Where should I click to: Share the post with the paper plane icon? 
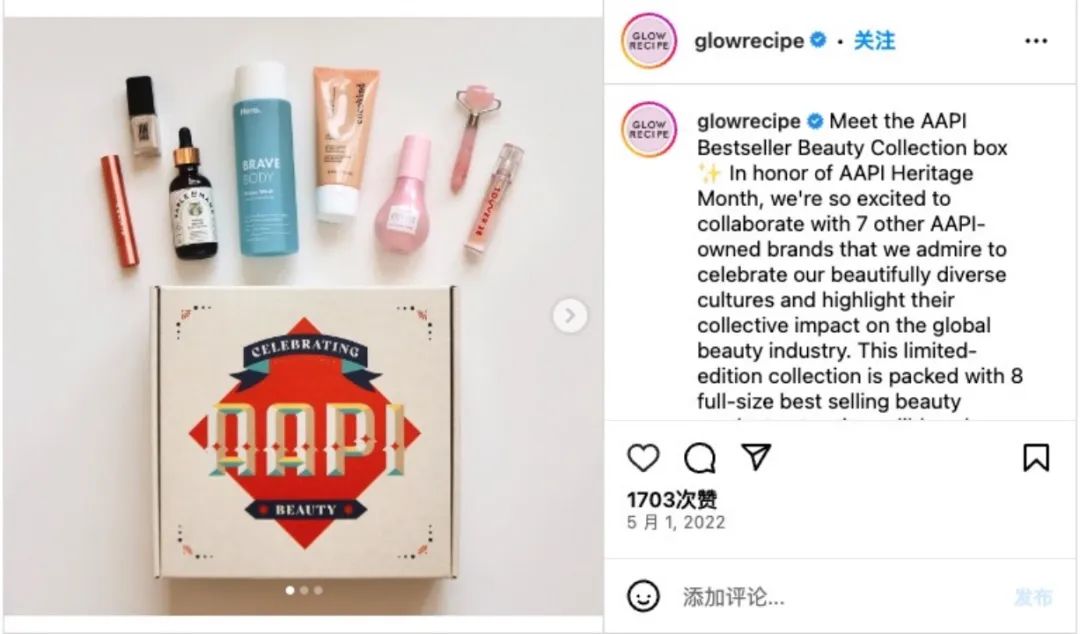tap(756, 457)
